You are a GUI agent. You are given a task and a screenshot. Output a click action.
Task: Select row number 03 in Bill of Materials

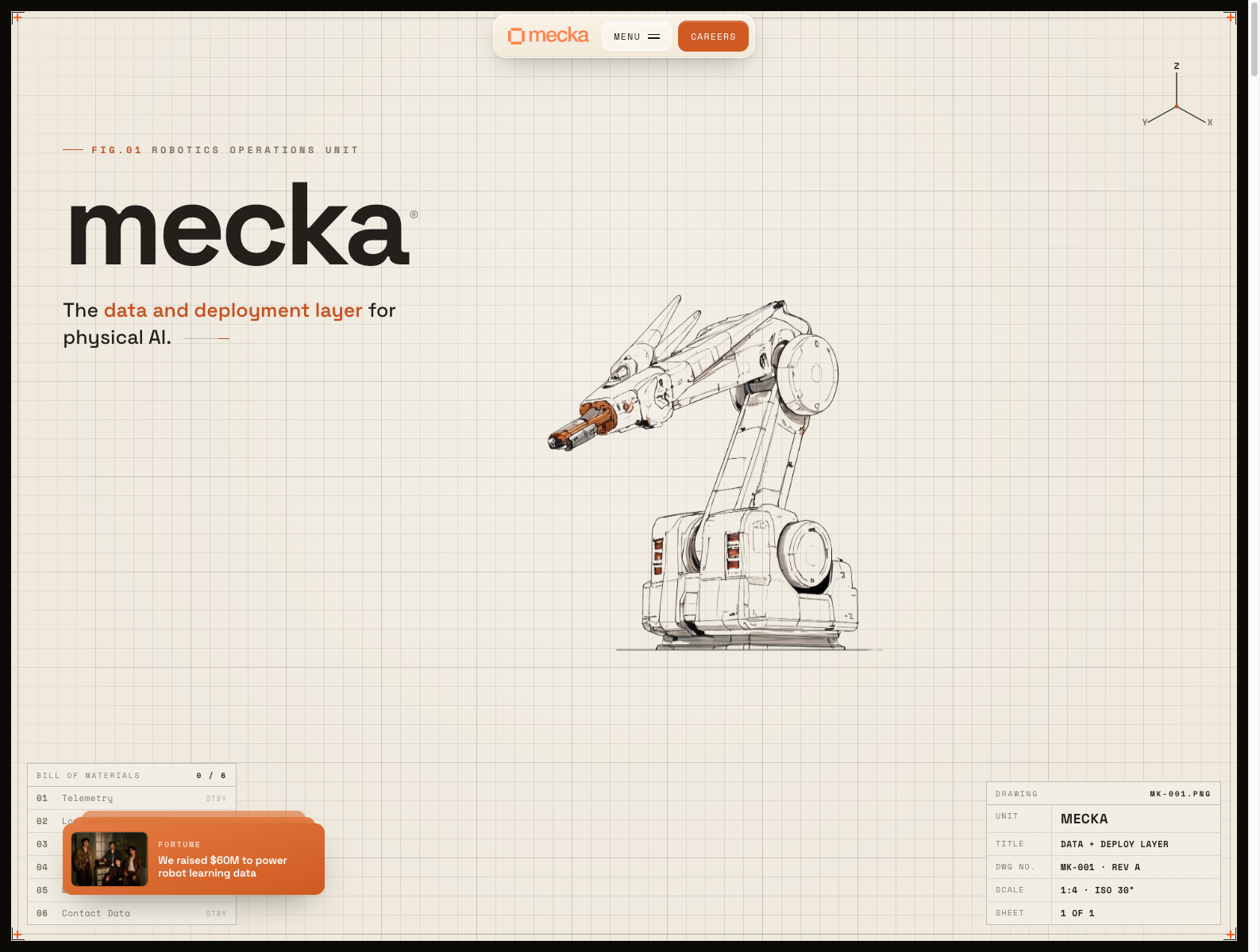(42, 844)
